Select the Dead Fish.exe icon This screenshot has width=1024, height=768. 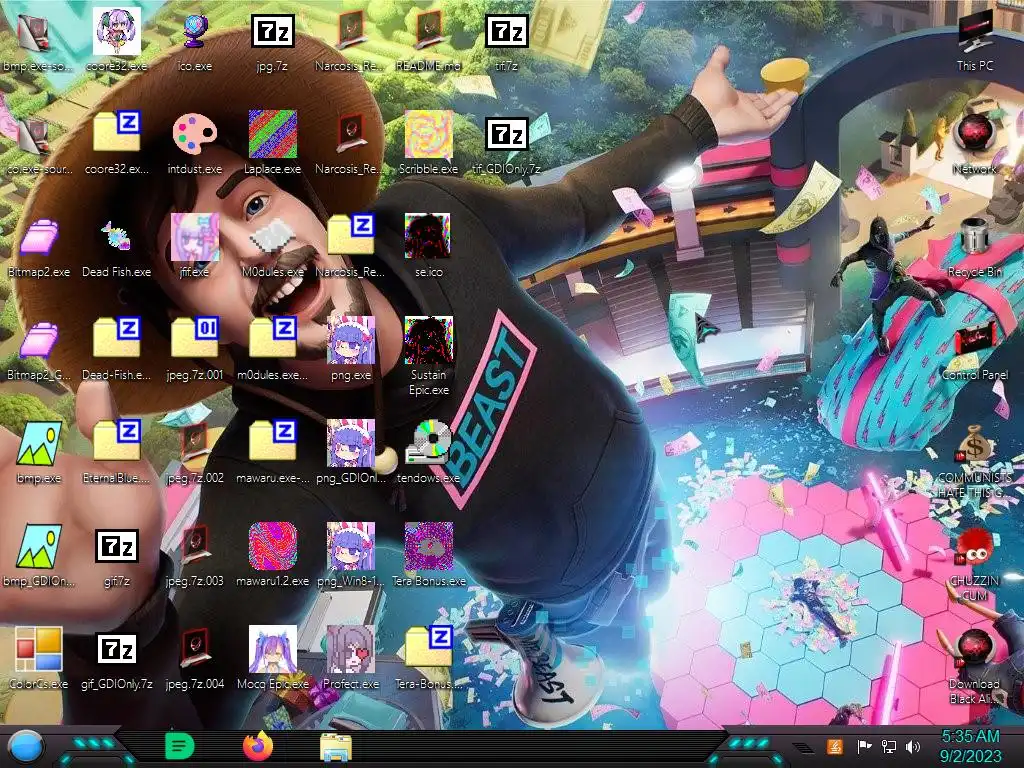117,236
